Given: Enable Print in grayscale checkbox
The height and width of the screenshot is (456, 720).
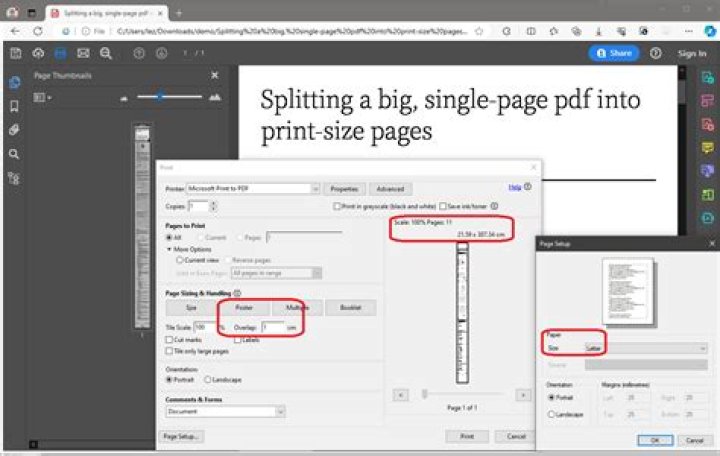Looking at the screenshot, I should (x=337, y=206).
